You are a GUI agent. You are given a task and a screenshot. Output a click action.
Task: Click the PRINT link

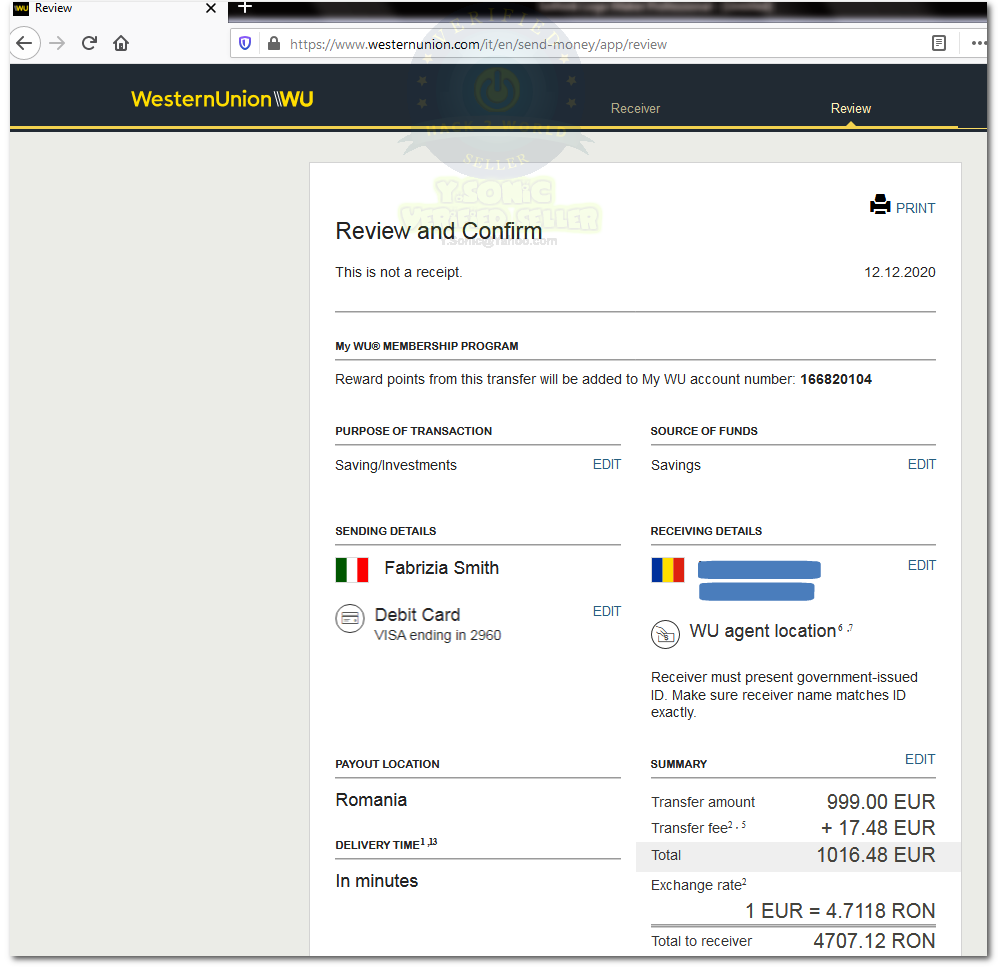tap(915, 208)
